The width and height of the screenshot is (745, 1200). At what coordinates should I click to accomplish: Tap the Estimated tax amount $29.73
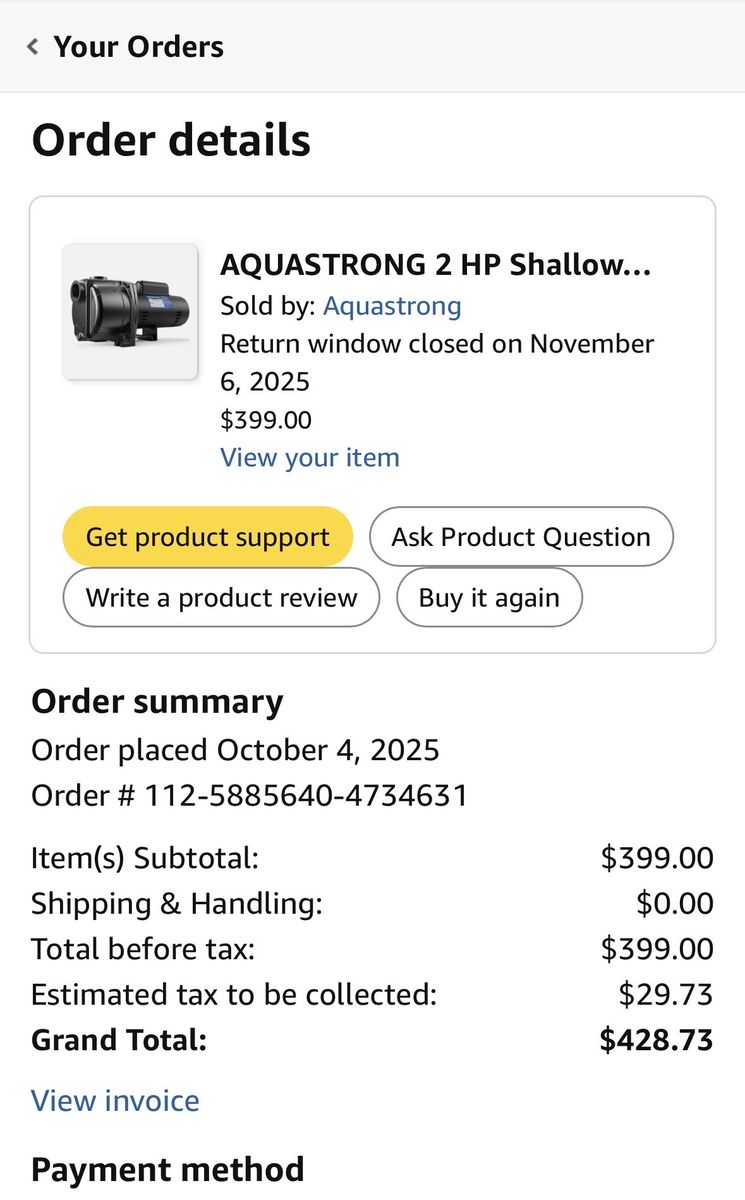tap(665, 995)
